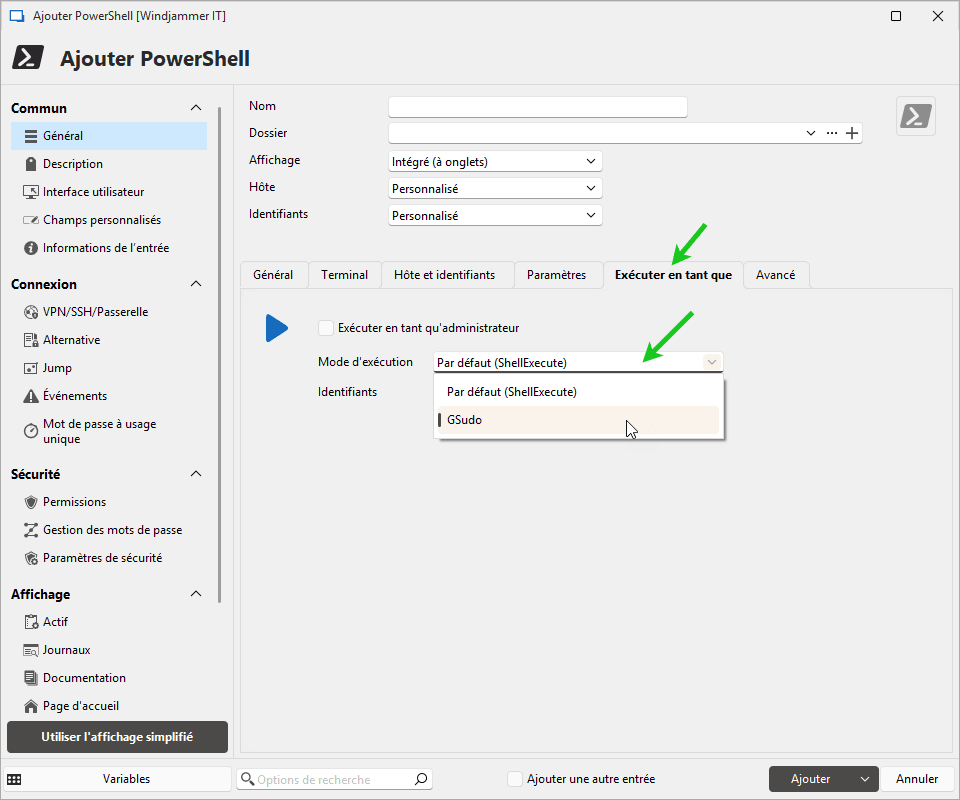The image size is (960, 800).
Task: Open the Affichage dropdown
Action: (495, 161)
